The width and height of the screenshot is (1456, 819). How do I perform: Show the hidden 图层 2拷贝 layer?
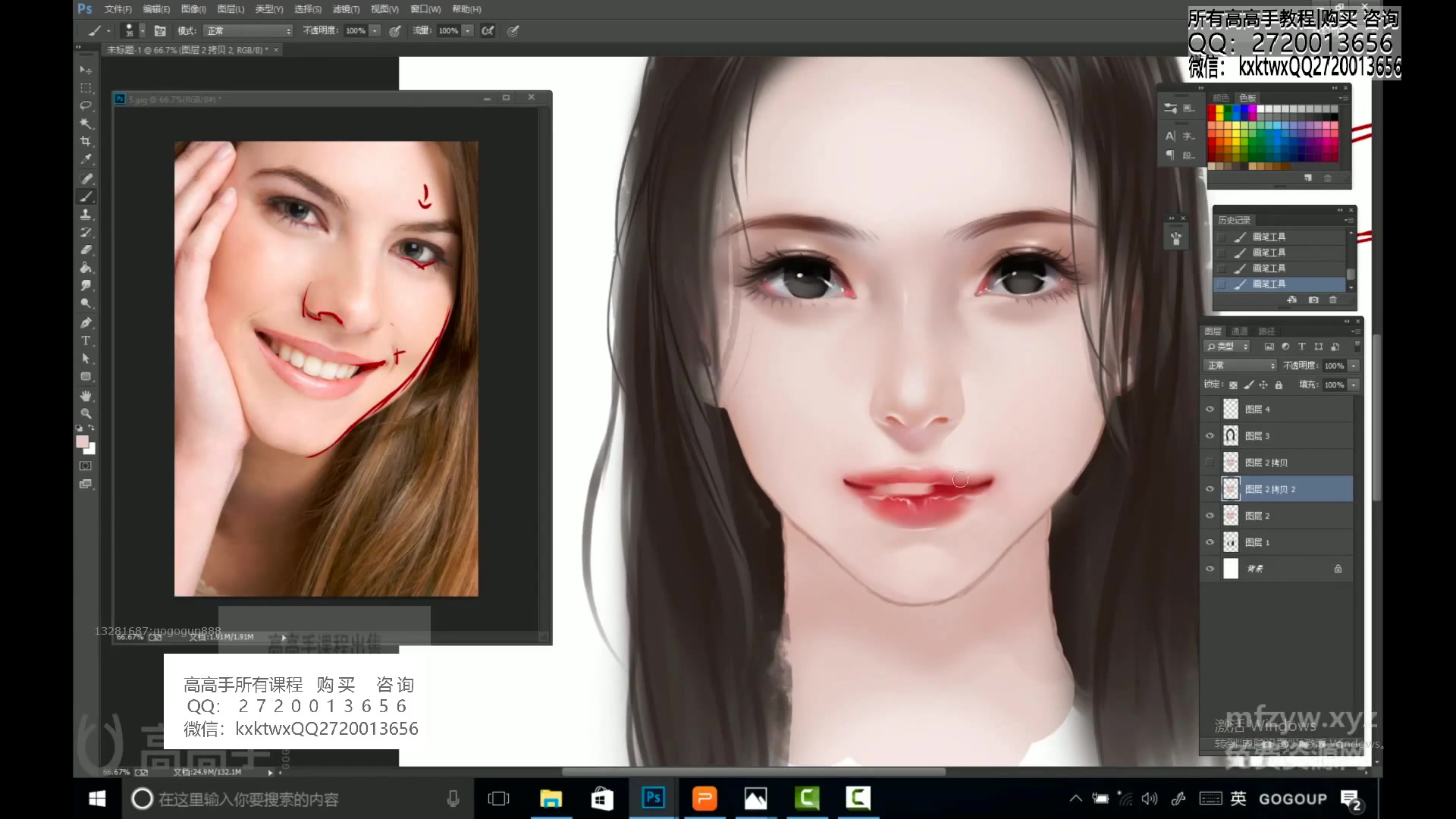click(x=1210, y=461)
